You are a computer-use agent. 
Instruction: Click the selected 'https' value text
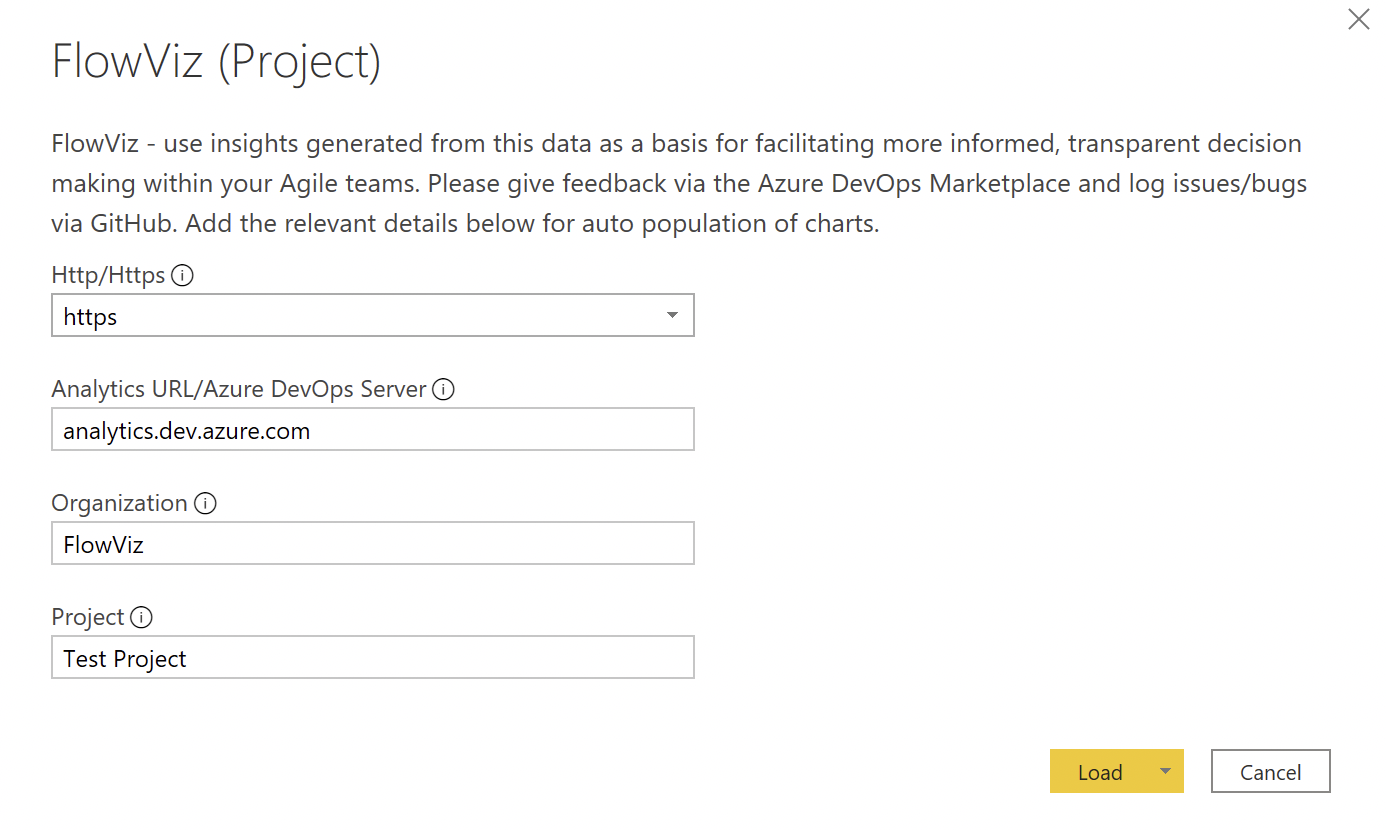coord(91,317)
